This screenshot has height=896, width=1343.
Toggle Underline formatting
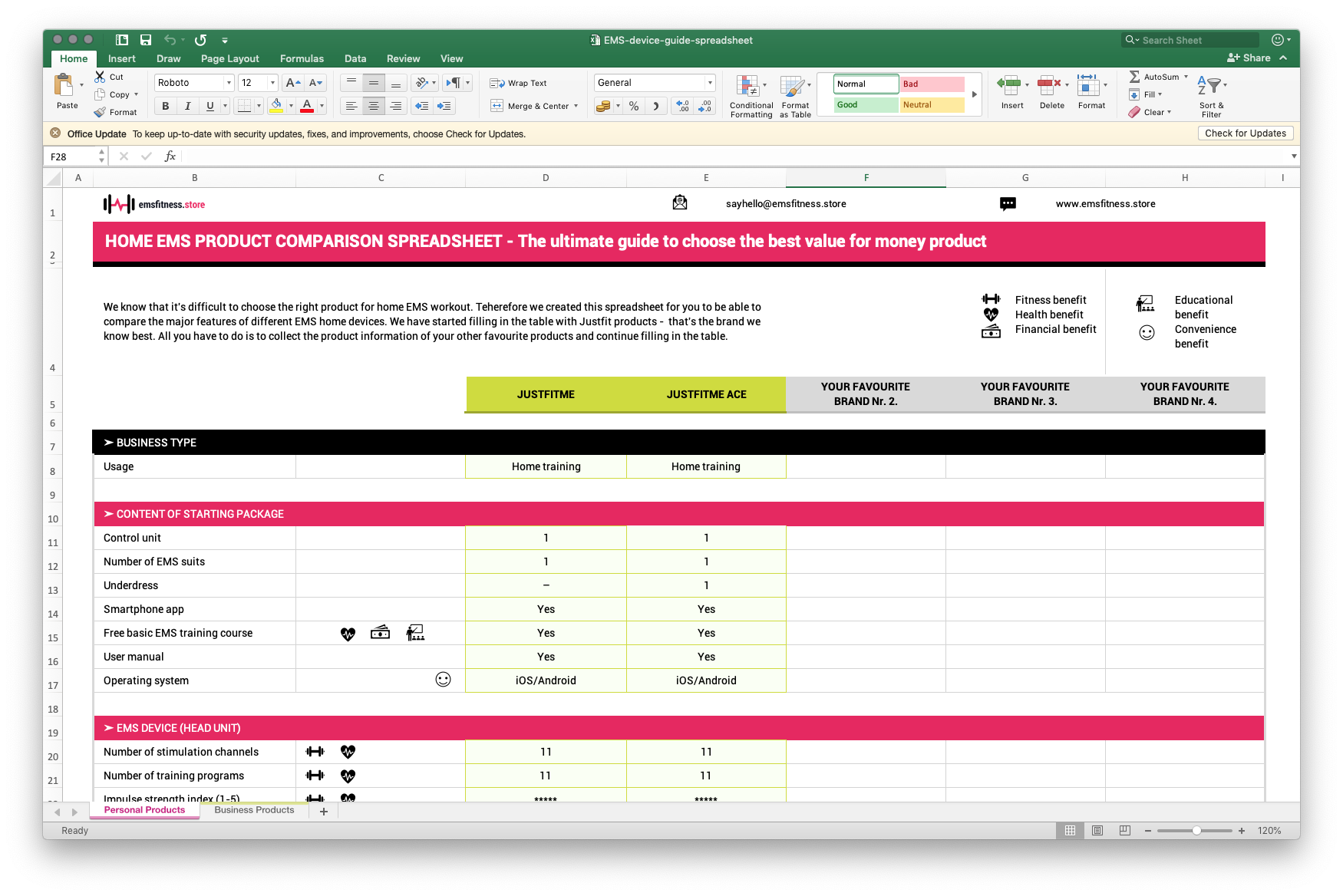pyautogui.click(x=210, y=106)
